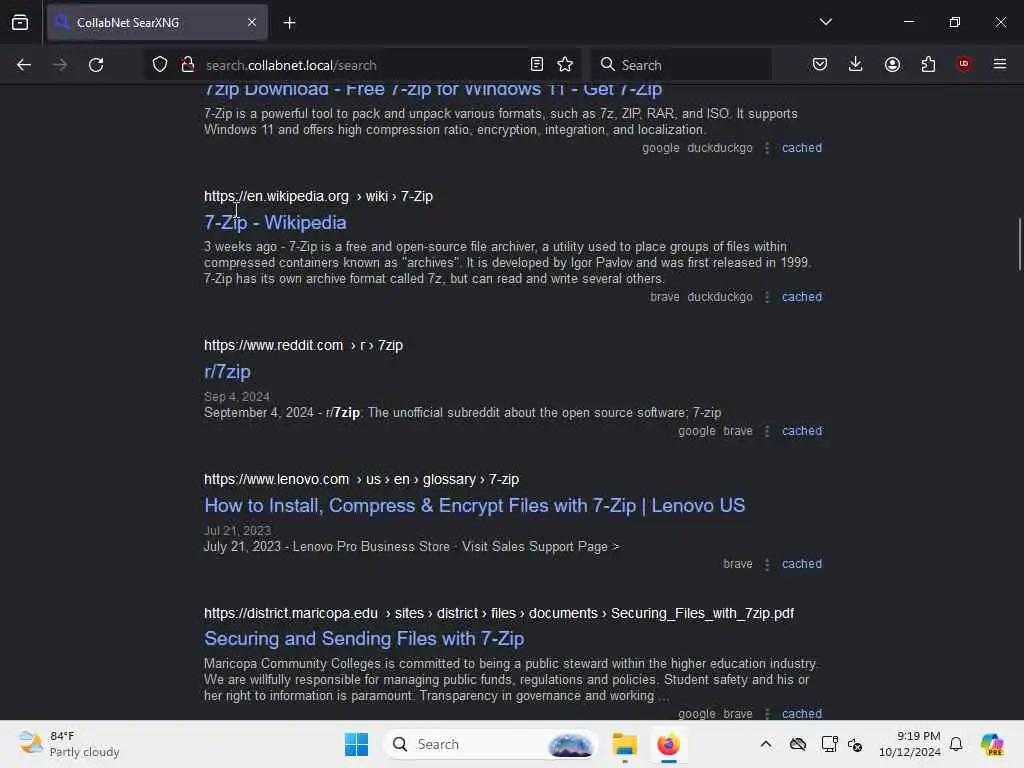This screenshot has height=768, width=1024.
Task: Open the r/7zip reddit result
Action: tap(227, 372)
